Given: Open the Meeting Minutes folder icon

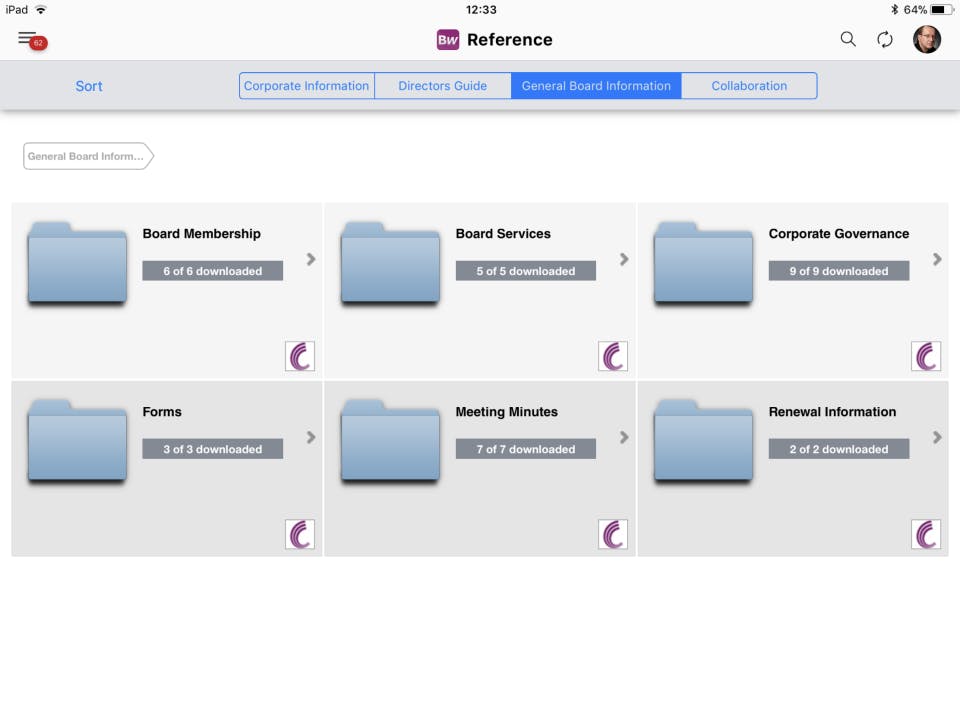Looking at the screenshot, I should point(391,441).
